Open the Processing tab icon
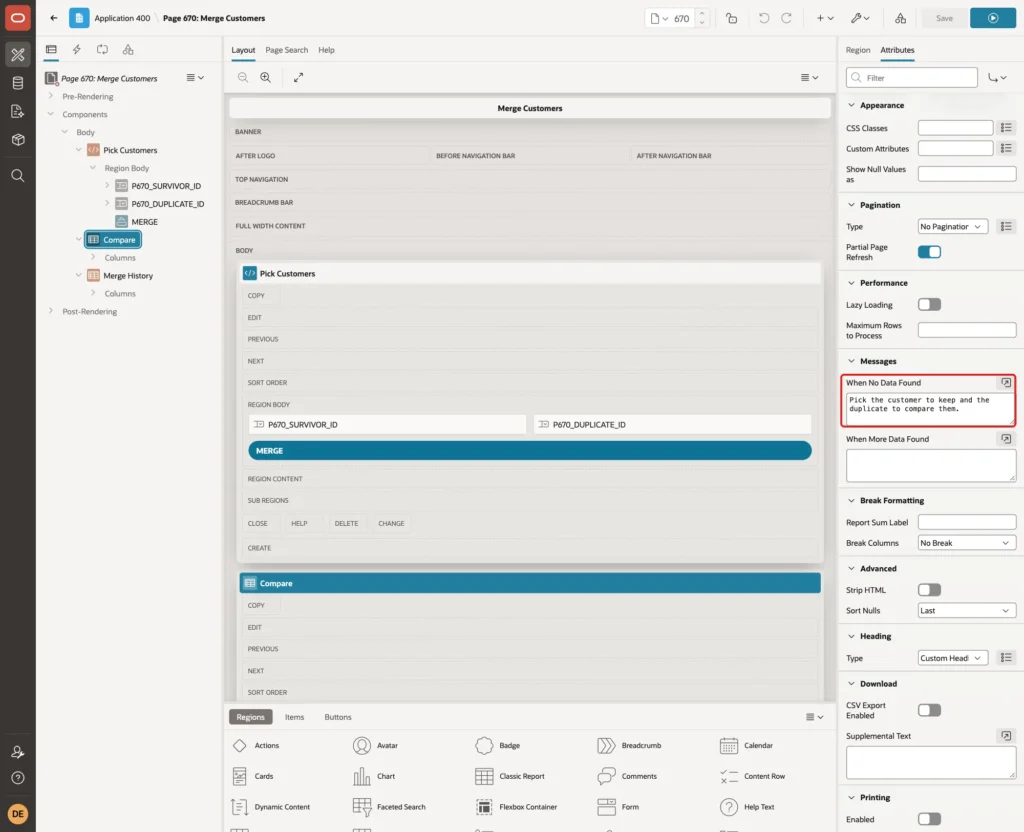Image resolution: width=1024 pixels, height=832 pixels. pyautogui.click(x=102, y=50)
